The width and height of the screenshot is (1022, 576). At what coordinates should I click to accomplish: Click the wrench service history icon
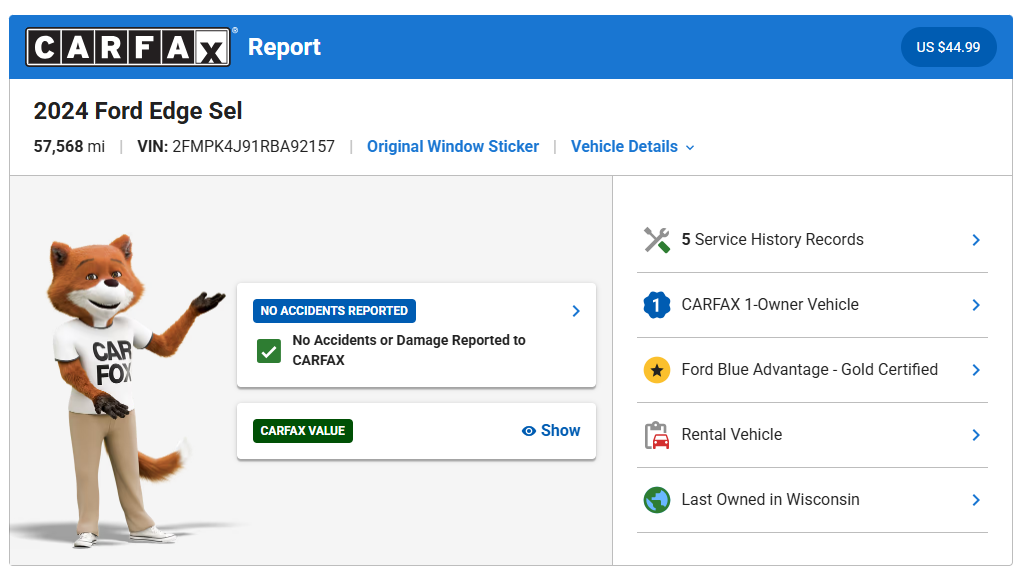point(657,240)
